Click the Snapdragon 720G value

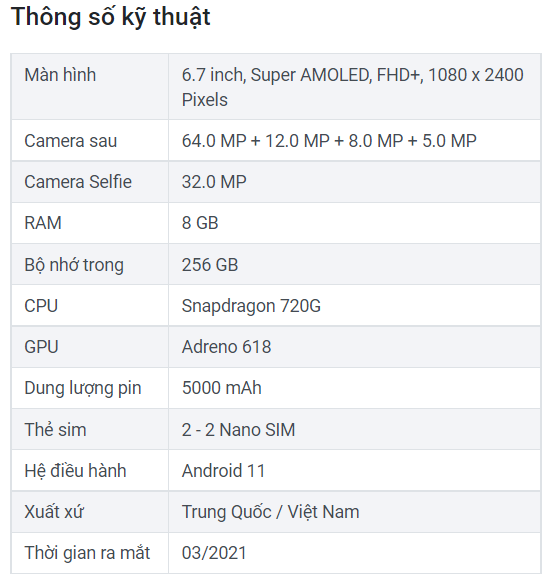pyautogui.click(x=251, y=307)
